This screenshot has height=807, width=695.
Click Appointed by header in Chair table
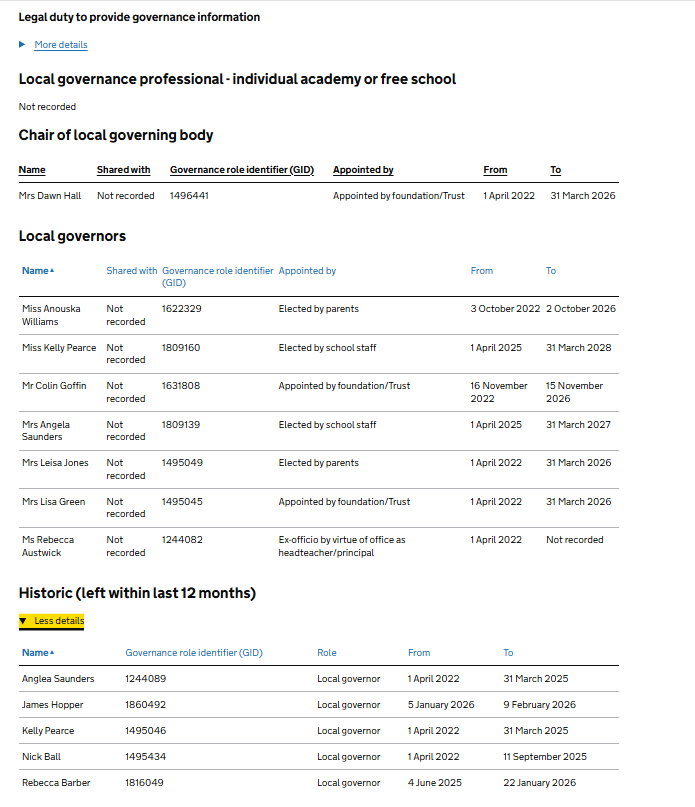363,170
